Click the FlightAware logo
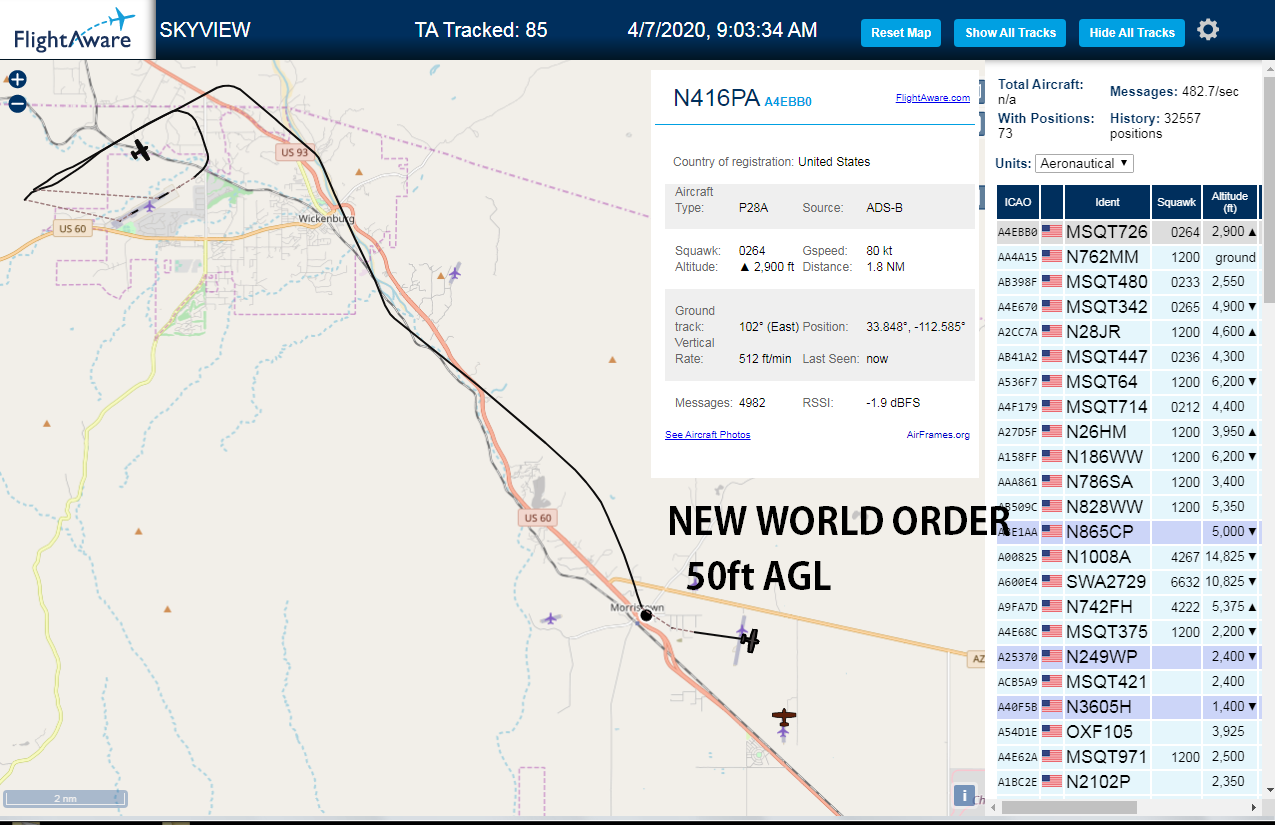Image resolution: width=1275 pixels, height=825 pixels. [75, 30]
